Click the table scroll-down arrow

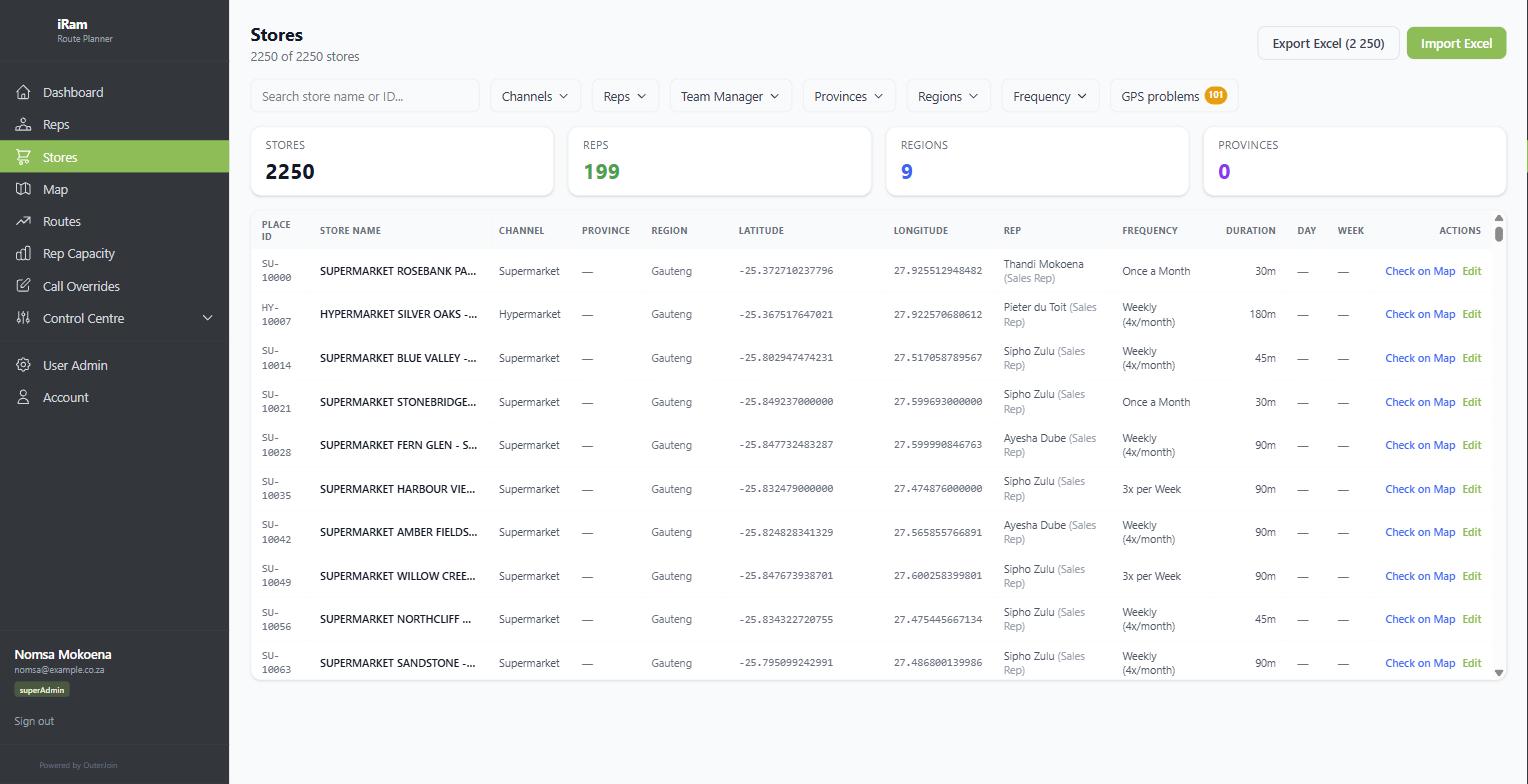click(x=1499, y=672)
